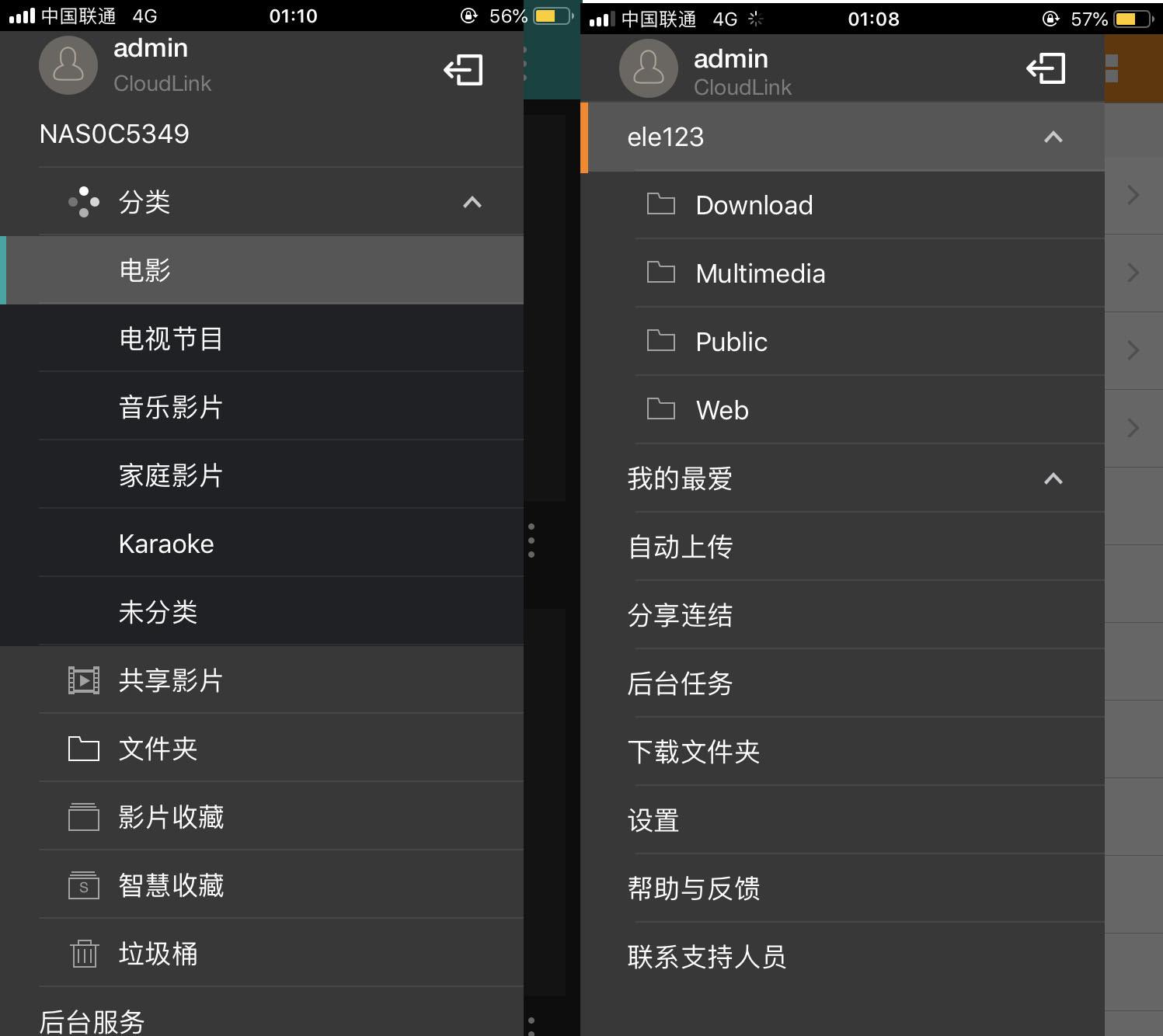Viewport: 1163px width, 1036px height.
Task: Tap the Download folder icon
Action: point(660,204)
